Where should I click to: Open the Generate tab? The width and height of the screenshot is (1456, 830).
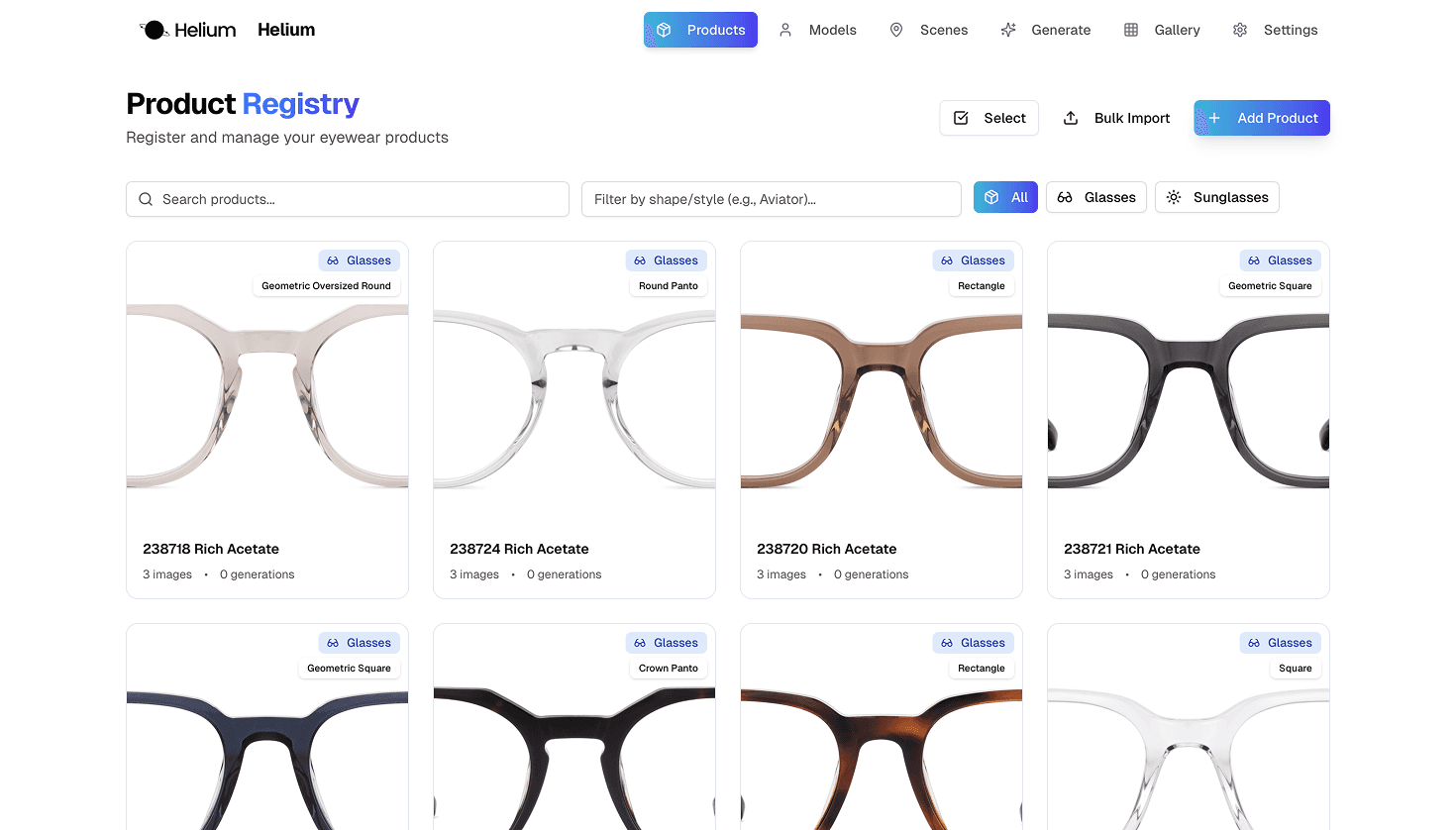coord(1045,30)
